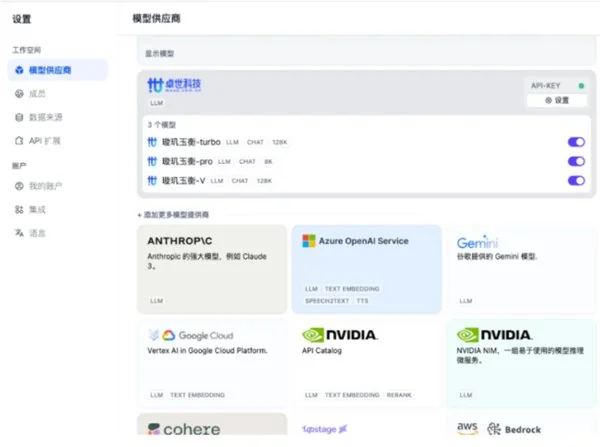
Task: Open the Azure OpenAI Service card
Action: pos(367,269)
